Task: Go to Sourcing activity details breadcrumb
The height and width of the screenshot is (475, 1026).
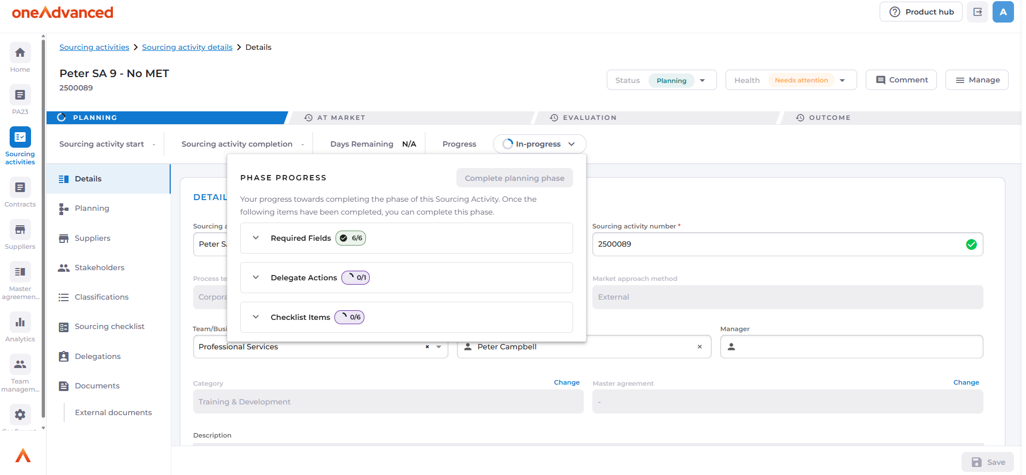Action: 187,47
